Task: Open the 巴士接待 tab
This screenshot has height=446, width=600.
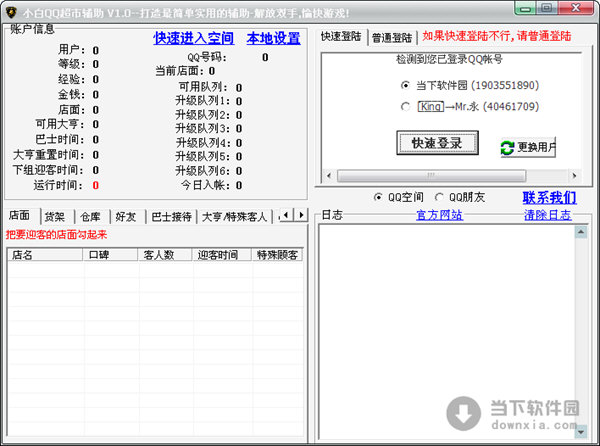Action: pyautogui.click(x=170, y=216)
